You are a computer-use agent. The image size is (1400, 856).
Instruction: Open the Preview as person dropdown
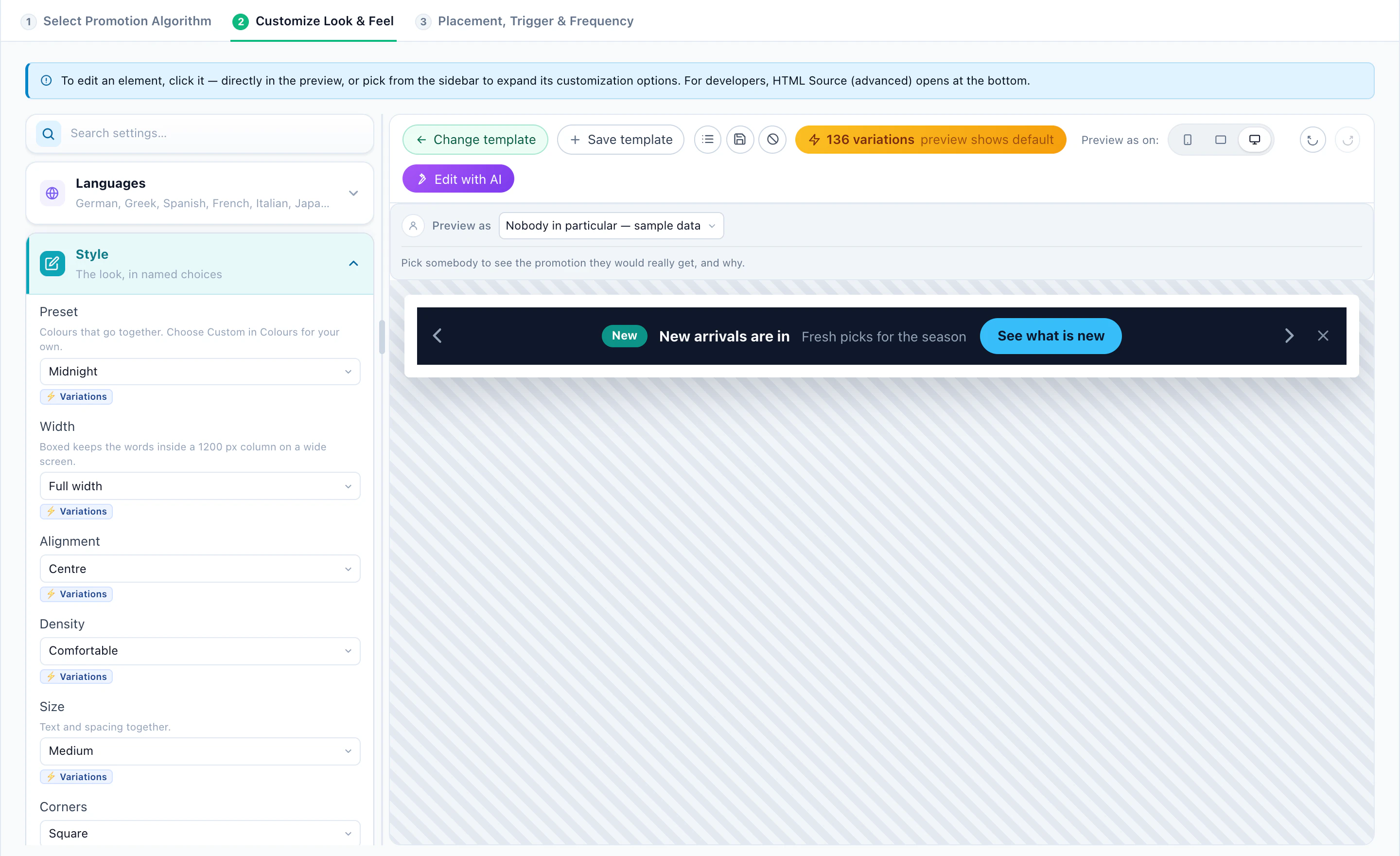(612, 226)
